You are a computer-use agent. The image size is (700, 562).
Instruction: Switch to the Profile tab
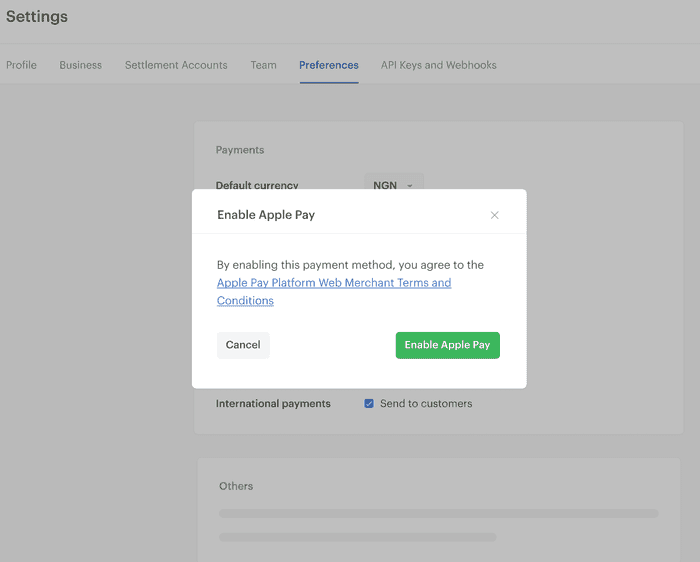point(21,65)
